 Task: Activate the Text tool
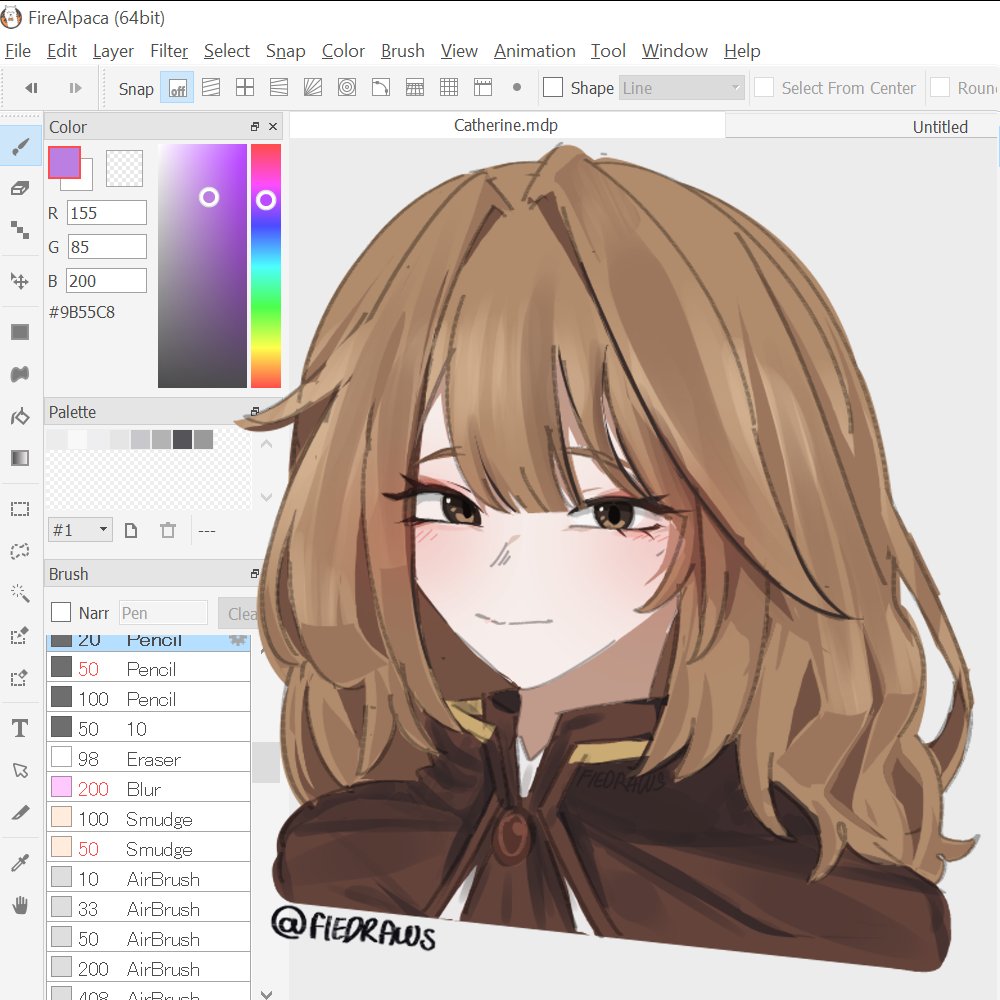coord(20,727)
